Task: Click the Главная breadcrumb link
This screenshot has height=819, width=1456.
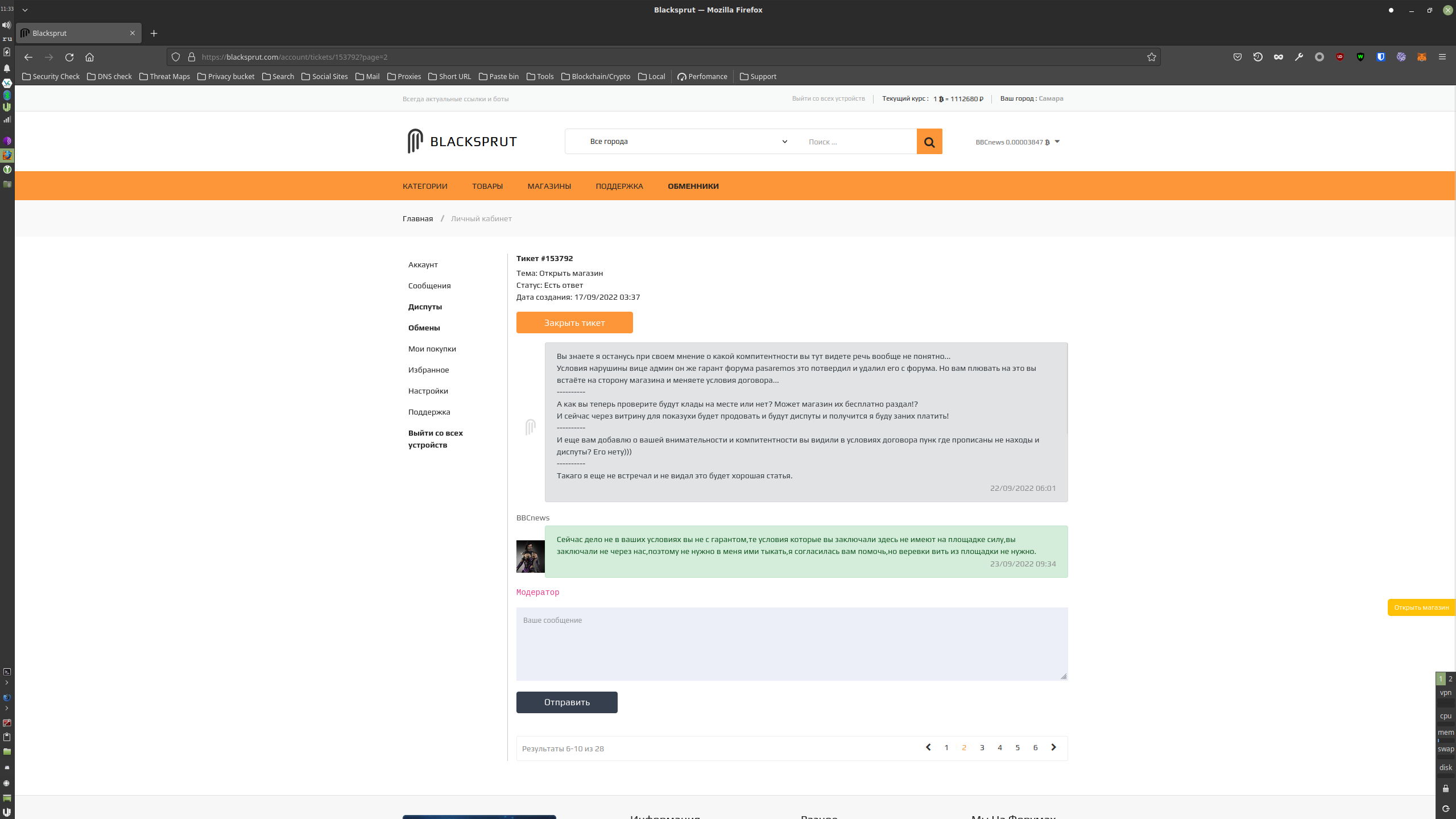Action: coord(417,218)
